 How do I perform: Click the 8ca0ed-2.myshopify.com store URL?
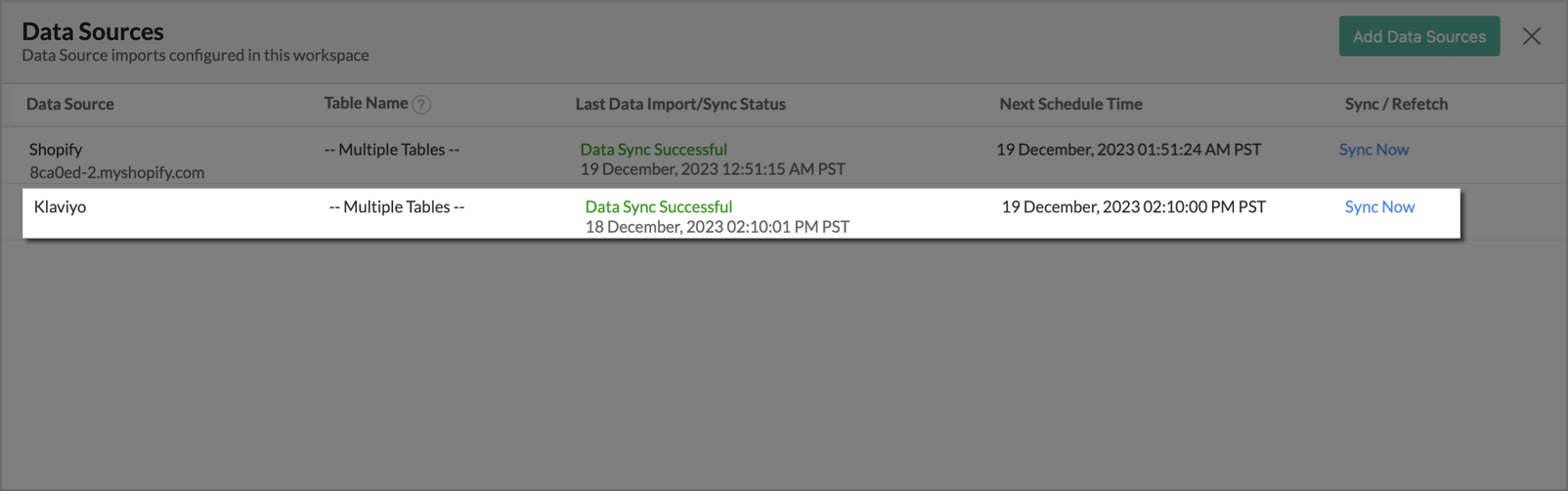116,172
